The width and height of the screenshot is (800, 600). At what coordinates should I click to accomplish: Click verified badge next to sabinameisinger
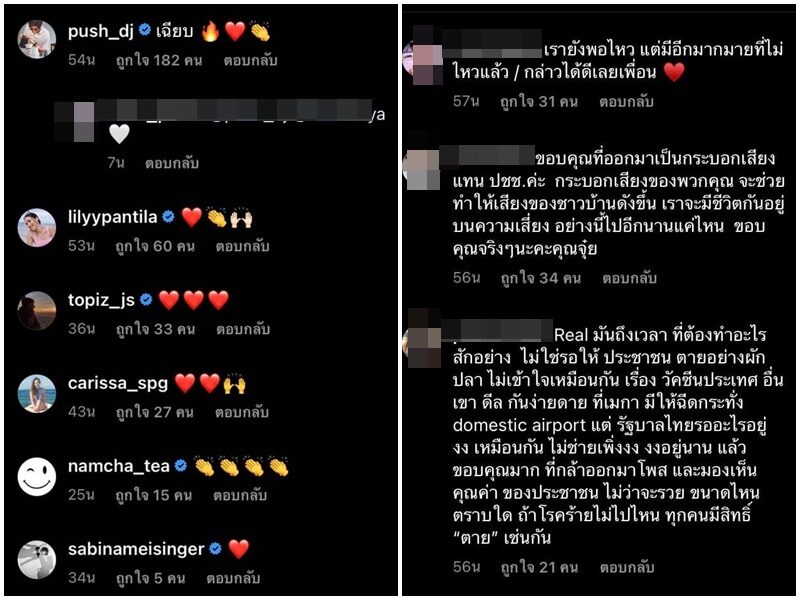pos(216,549)
